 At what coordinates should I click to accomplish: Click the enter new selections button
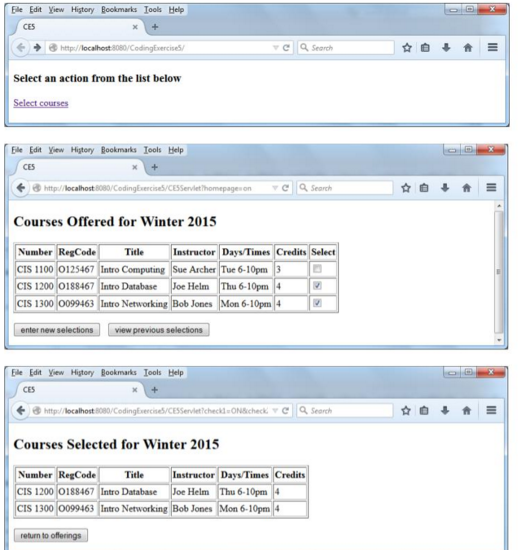57,330
